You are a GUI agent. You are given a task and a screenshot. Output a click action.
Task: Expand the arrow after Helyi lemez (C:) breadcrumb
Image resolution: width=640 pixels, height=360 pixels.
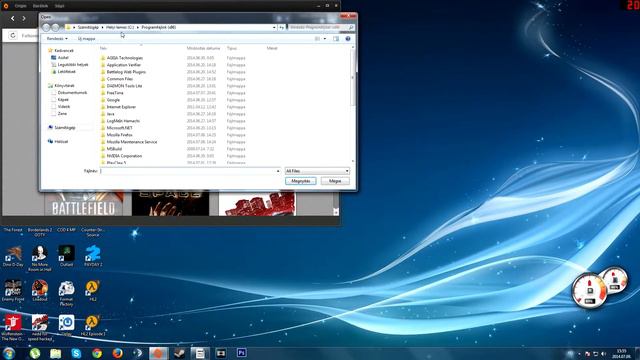[x=138, y=27]
